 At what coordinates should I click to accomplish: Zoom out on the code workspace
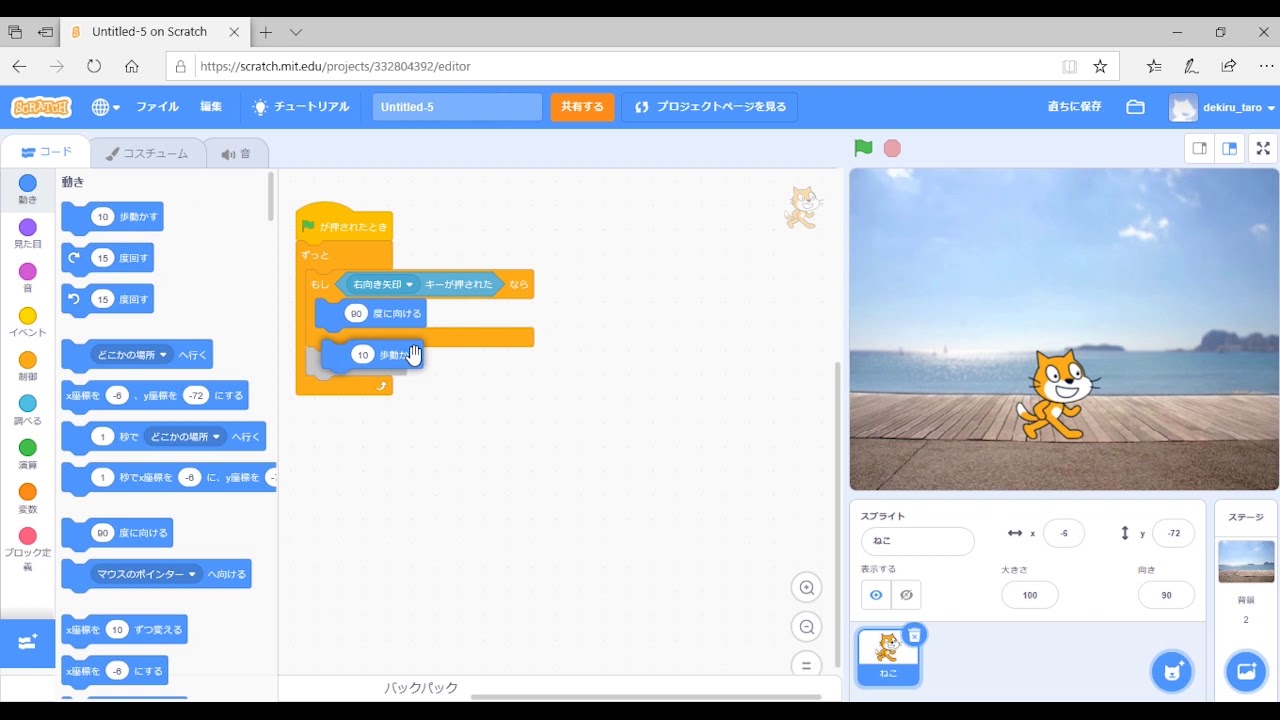[x=806, y=627]
